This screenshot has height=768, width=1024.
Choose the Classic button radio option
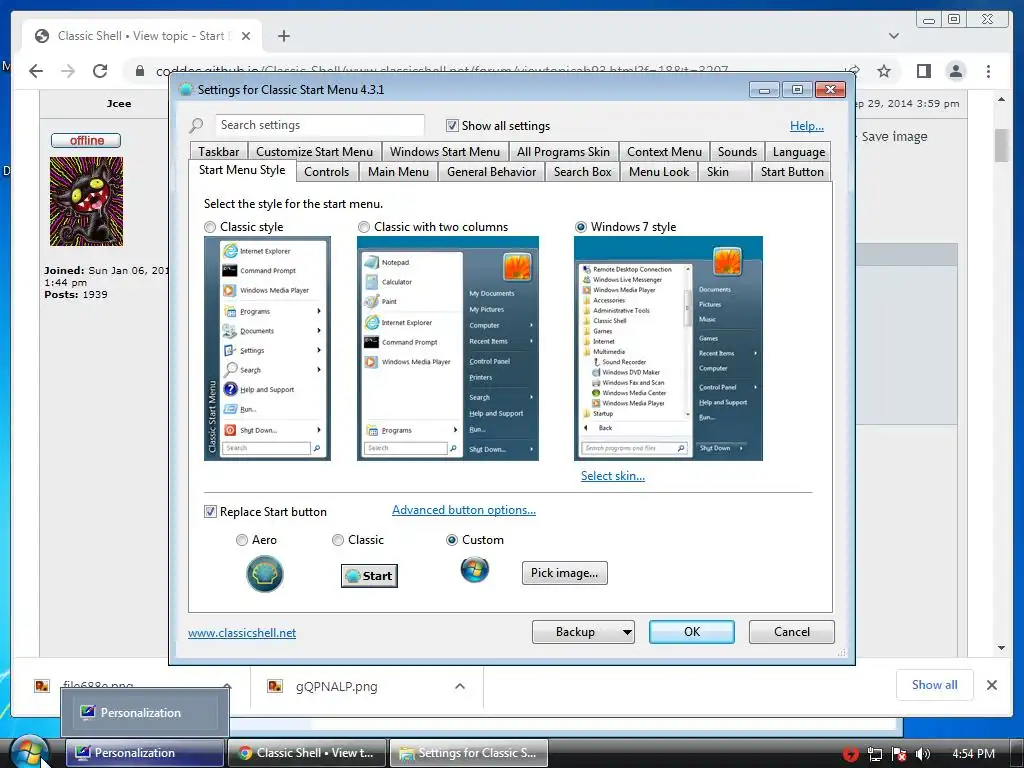pos(338,539)
